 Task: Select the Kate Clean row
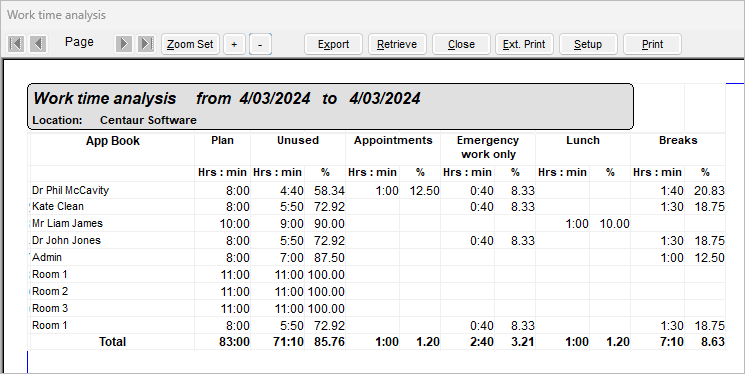[x=378, y=207]
